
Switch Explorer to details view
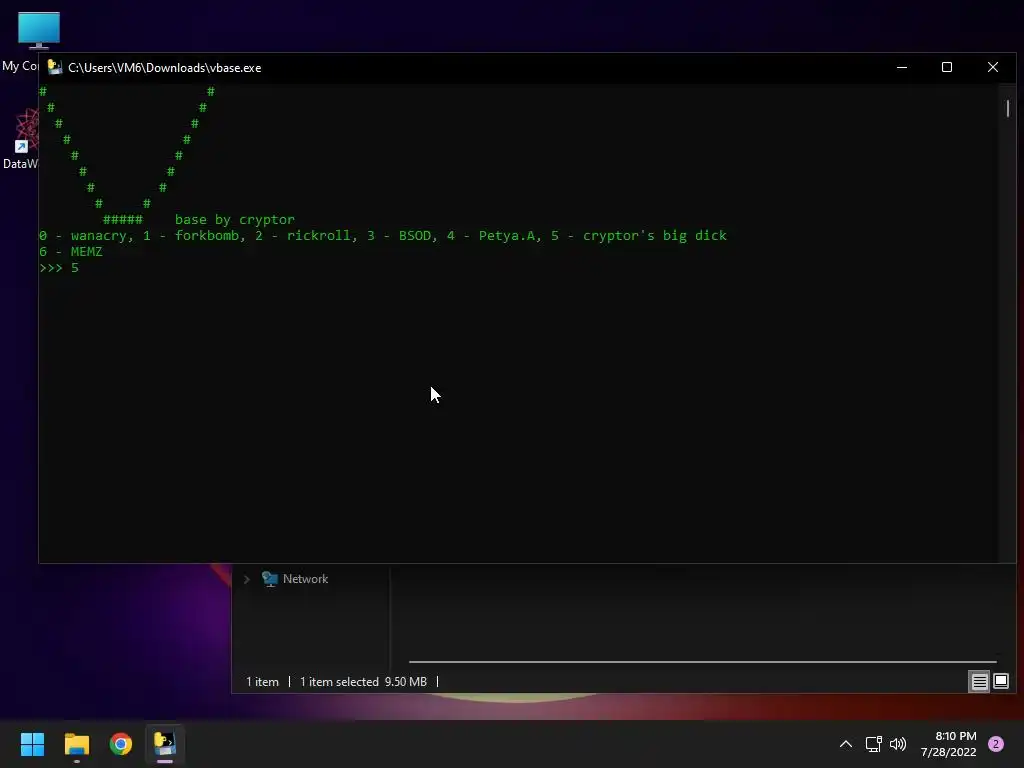[x=980, y=682]
